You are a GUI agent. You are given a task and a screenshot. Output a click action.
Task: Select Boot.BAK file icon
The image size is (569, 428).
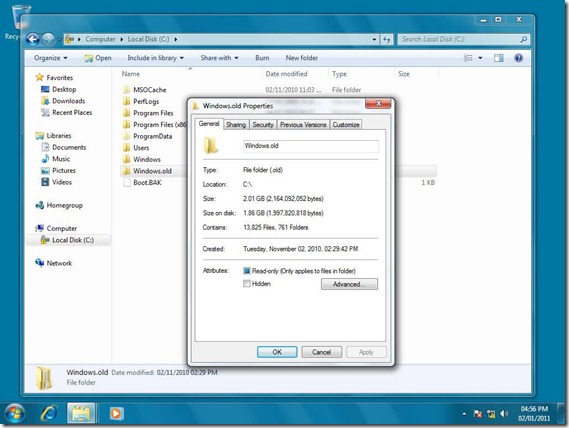[x=127, y=183]
